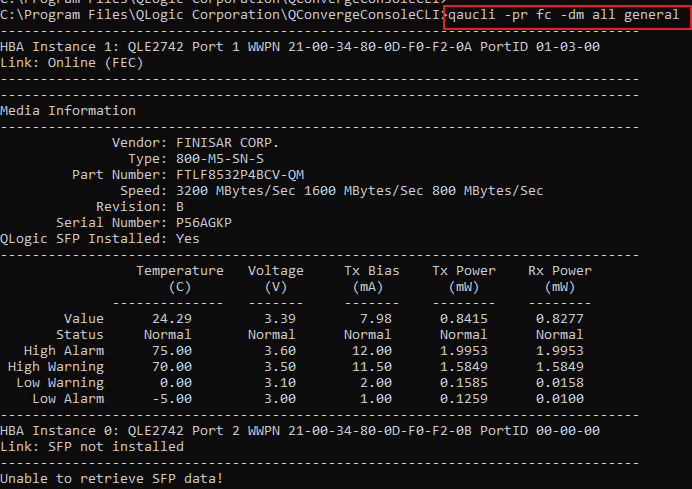This screenshot has width=692, height=489.
Task: Click the 'High Warning' row label
Action: (x=56, y=367)
